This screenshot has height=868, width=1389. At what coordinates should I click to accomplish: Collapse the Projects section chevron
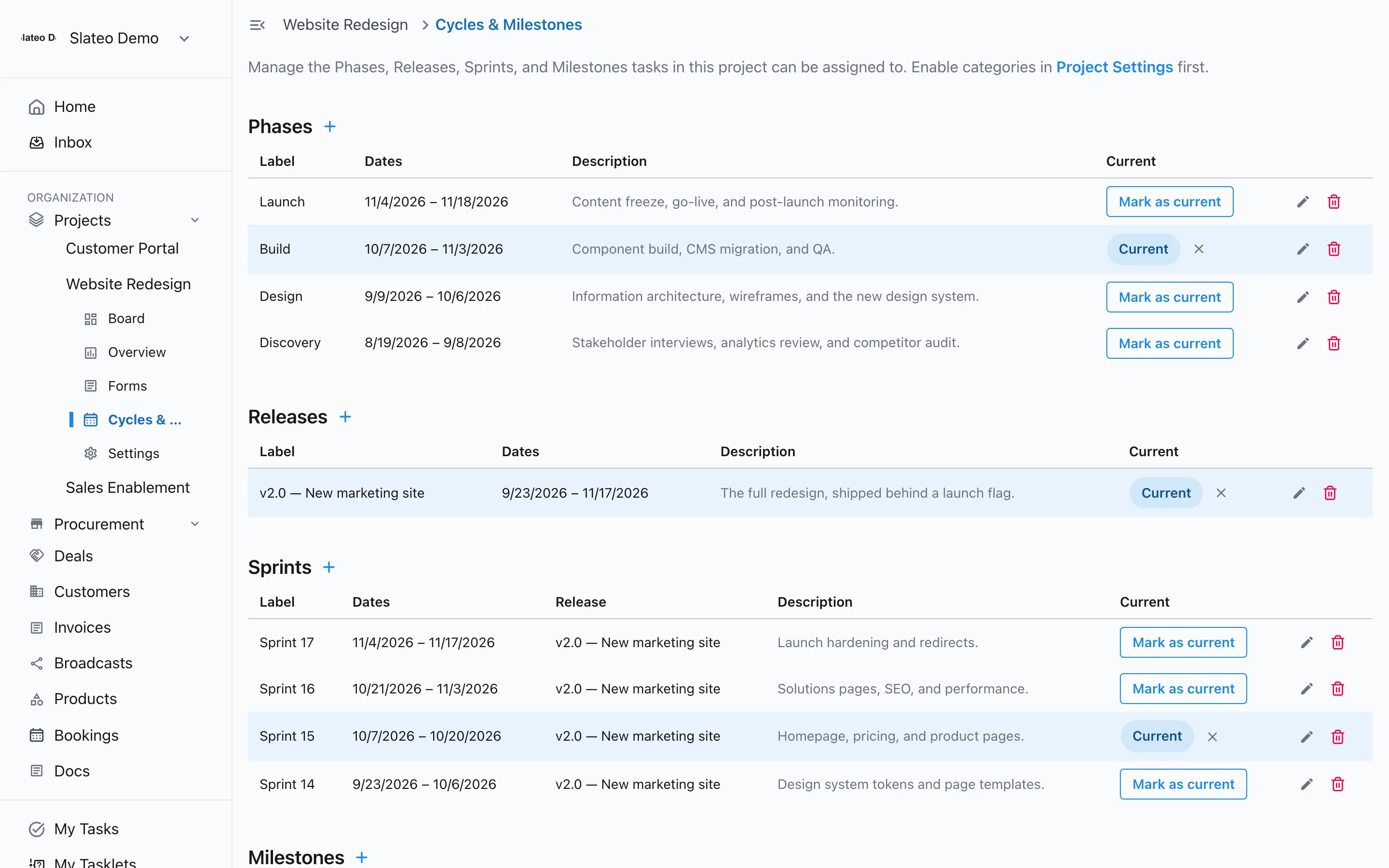tap(194, 220)
